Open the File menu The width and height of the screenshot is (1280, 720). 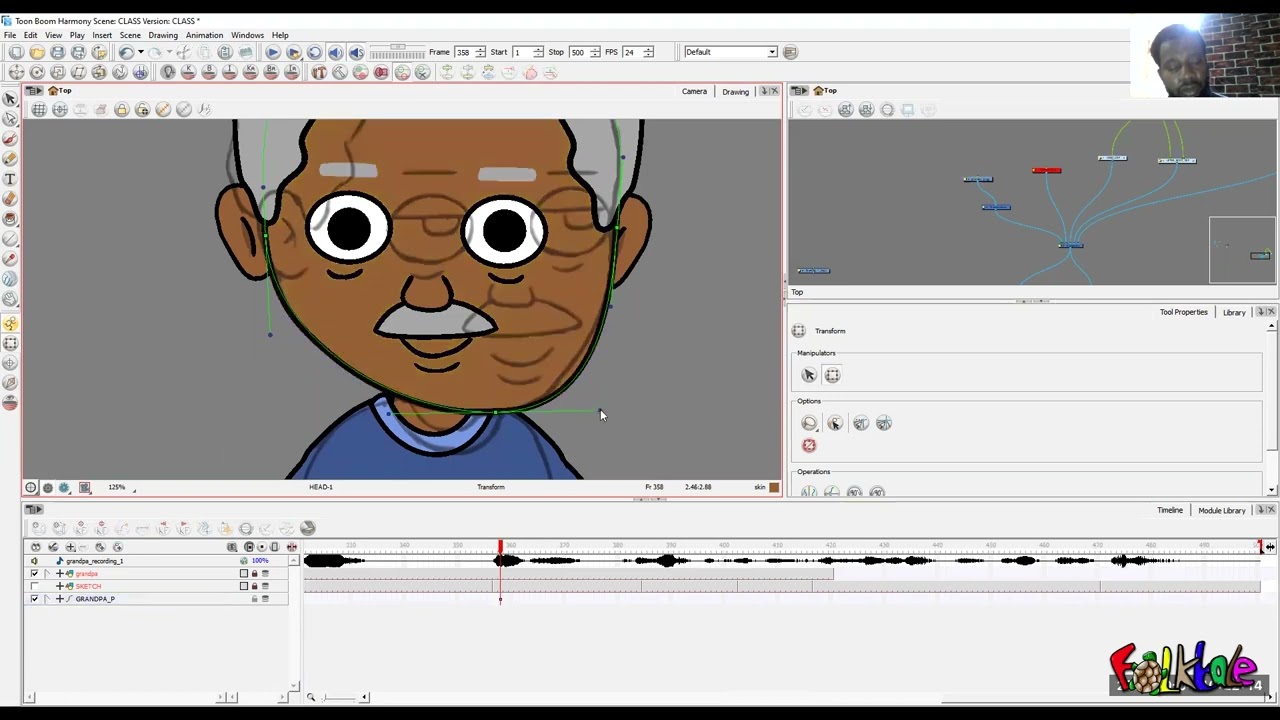pos(9,35)
